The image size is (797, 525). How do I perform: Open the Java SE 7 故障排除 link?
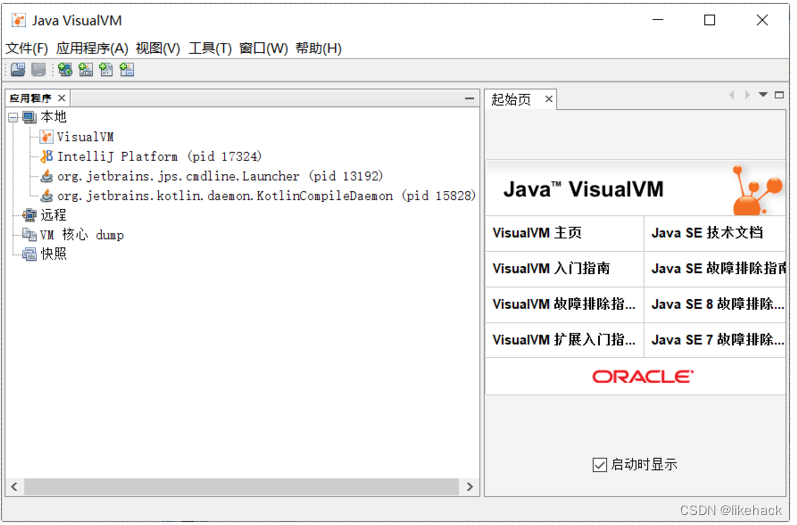point(718,339)
